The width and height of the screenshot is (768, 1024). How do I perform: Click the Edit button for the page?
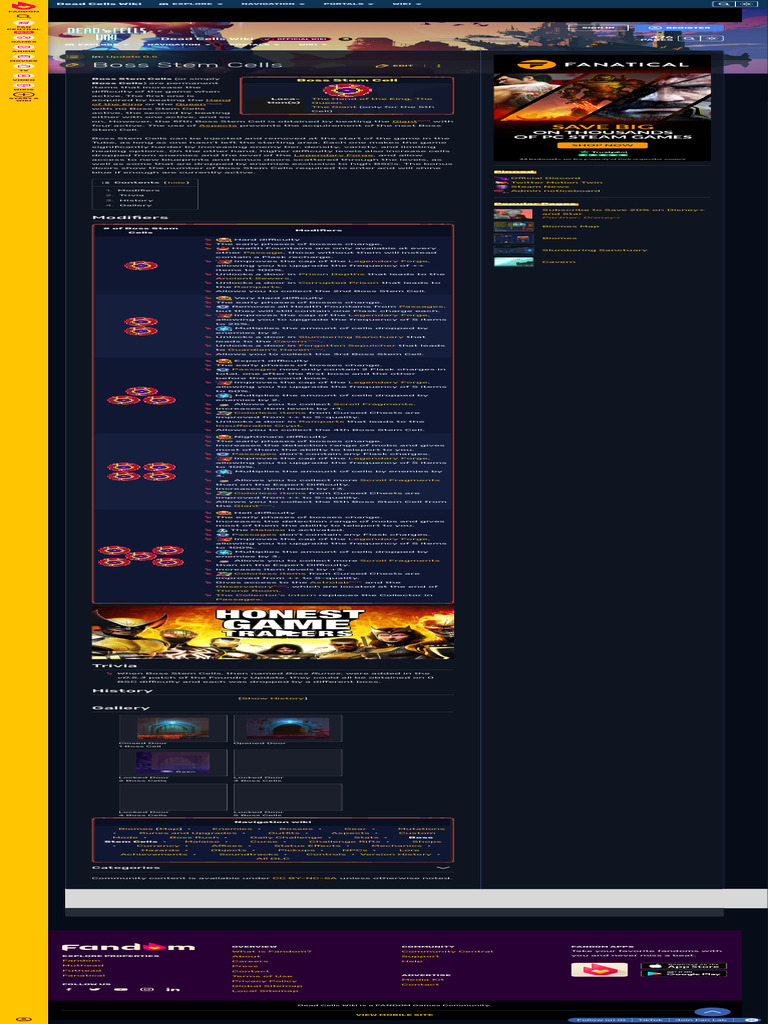396,65
